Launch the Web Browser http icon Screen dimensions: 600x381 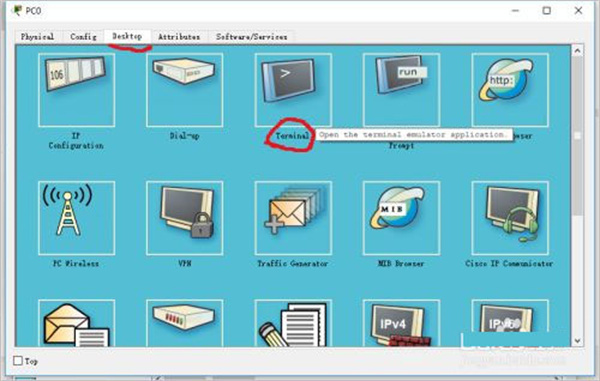[x=510, y=90]
